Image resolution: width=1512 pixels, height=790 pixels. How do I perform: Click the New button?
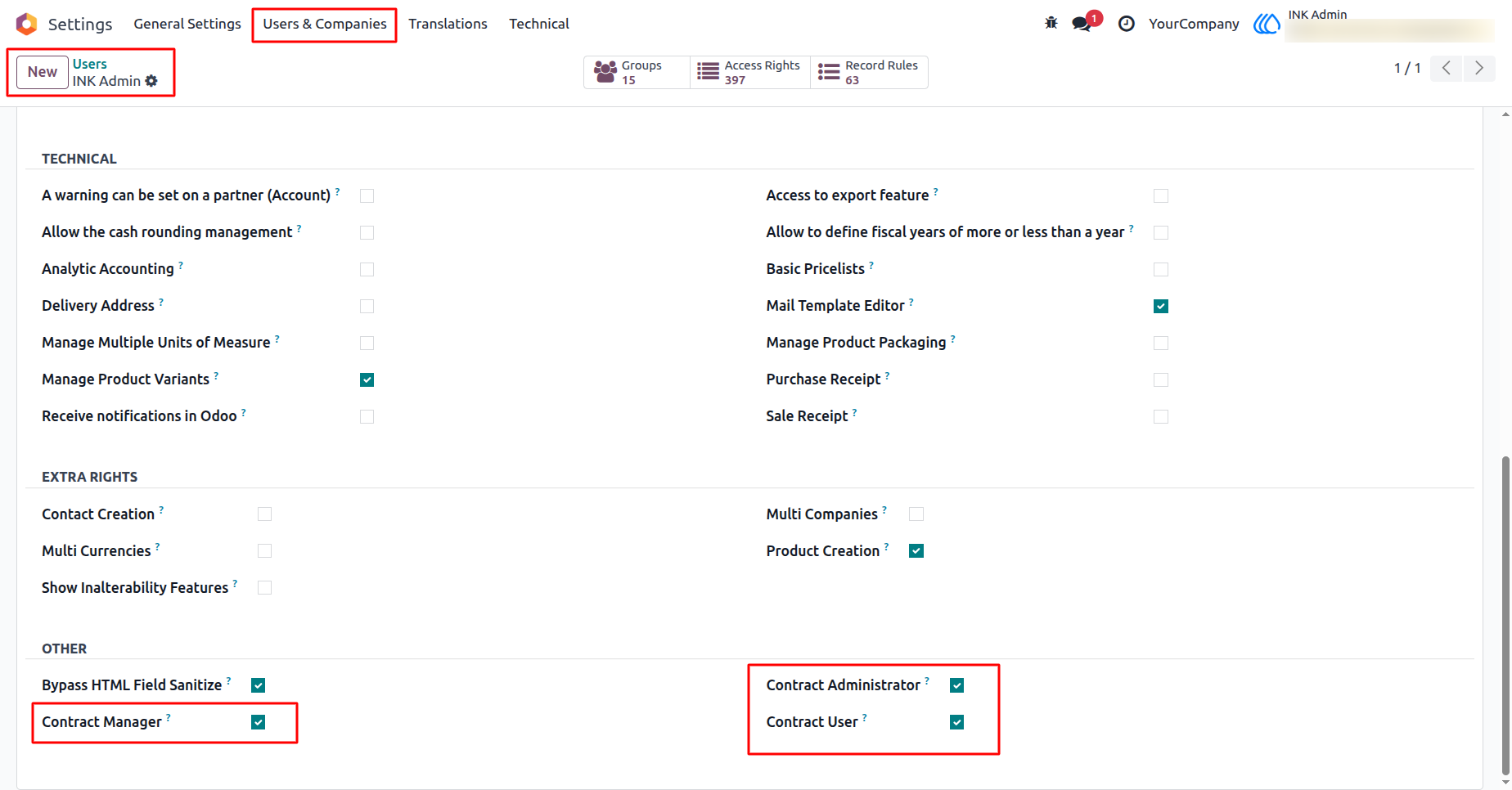43,72
